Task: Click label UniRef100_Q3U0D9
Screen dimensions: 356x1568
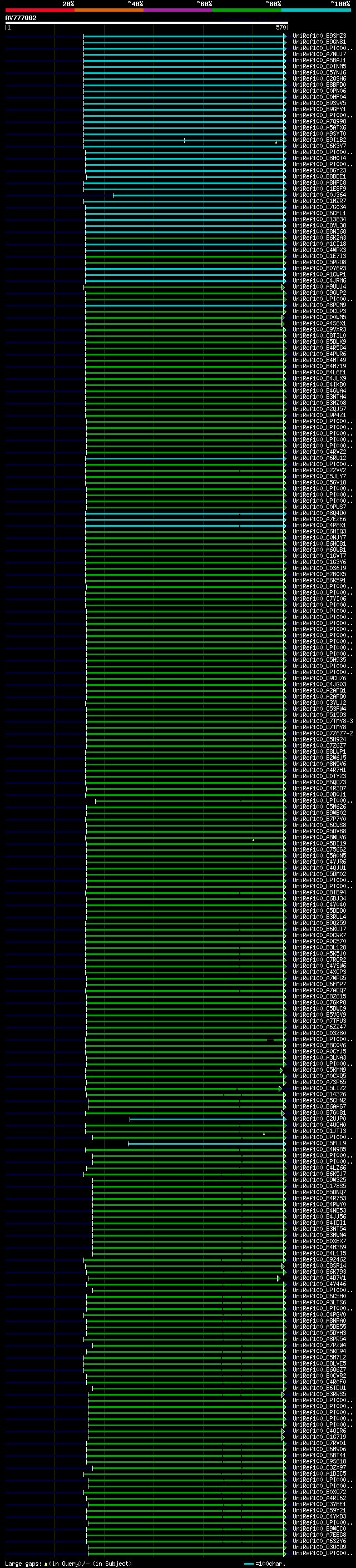Action: 319,1547
